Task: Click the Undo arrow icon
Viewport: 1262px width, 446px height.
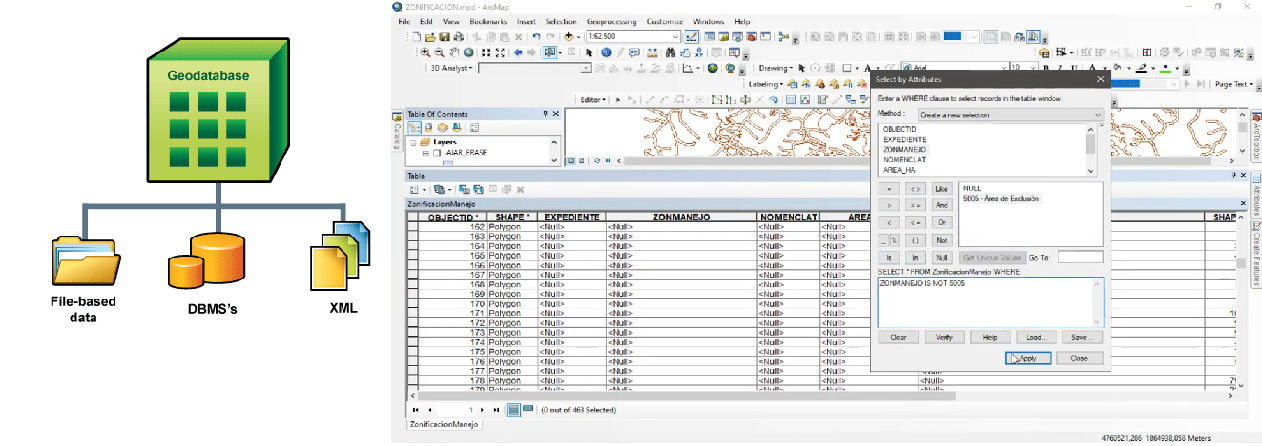Action: [537, 37]
